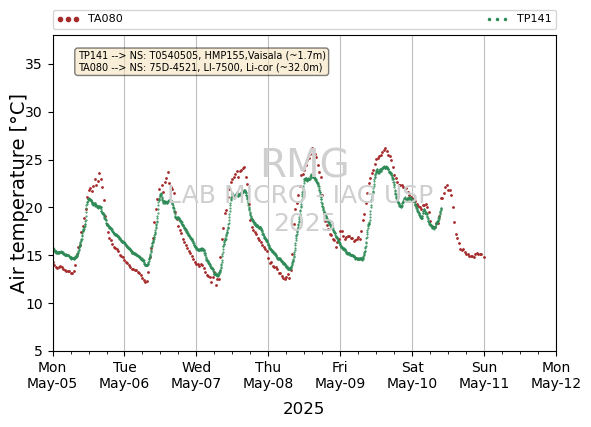Click the red TA080 legend marker dots
Screen dimensions: 591x427
tap(69, 19)
